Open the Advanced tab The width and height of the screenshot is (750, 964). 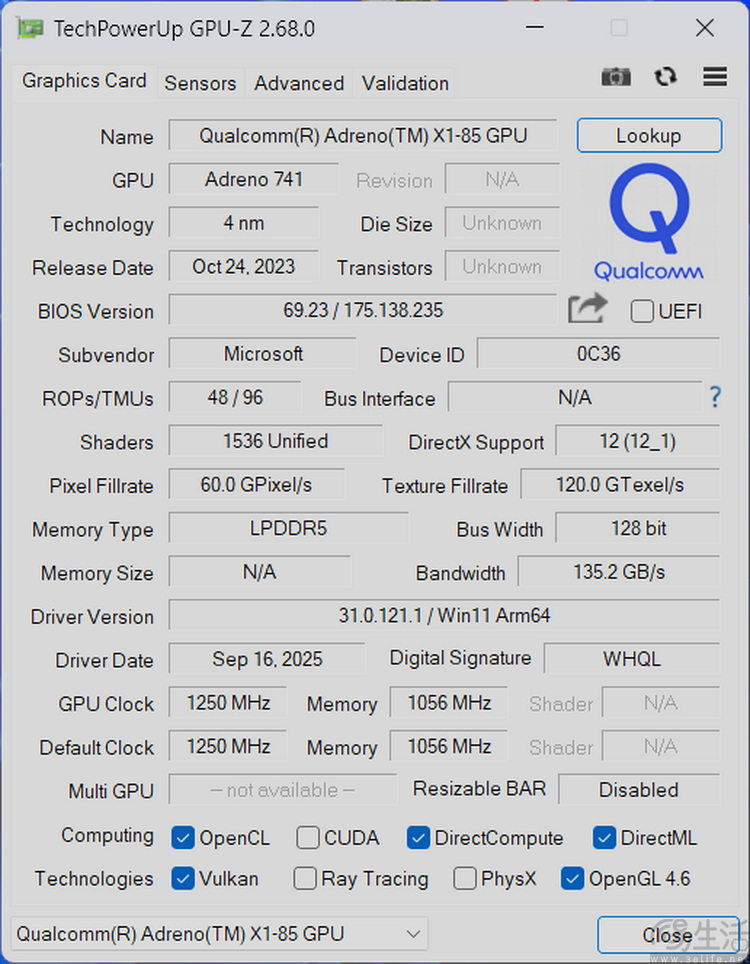pos(299,83)
